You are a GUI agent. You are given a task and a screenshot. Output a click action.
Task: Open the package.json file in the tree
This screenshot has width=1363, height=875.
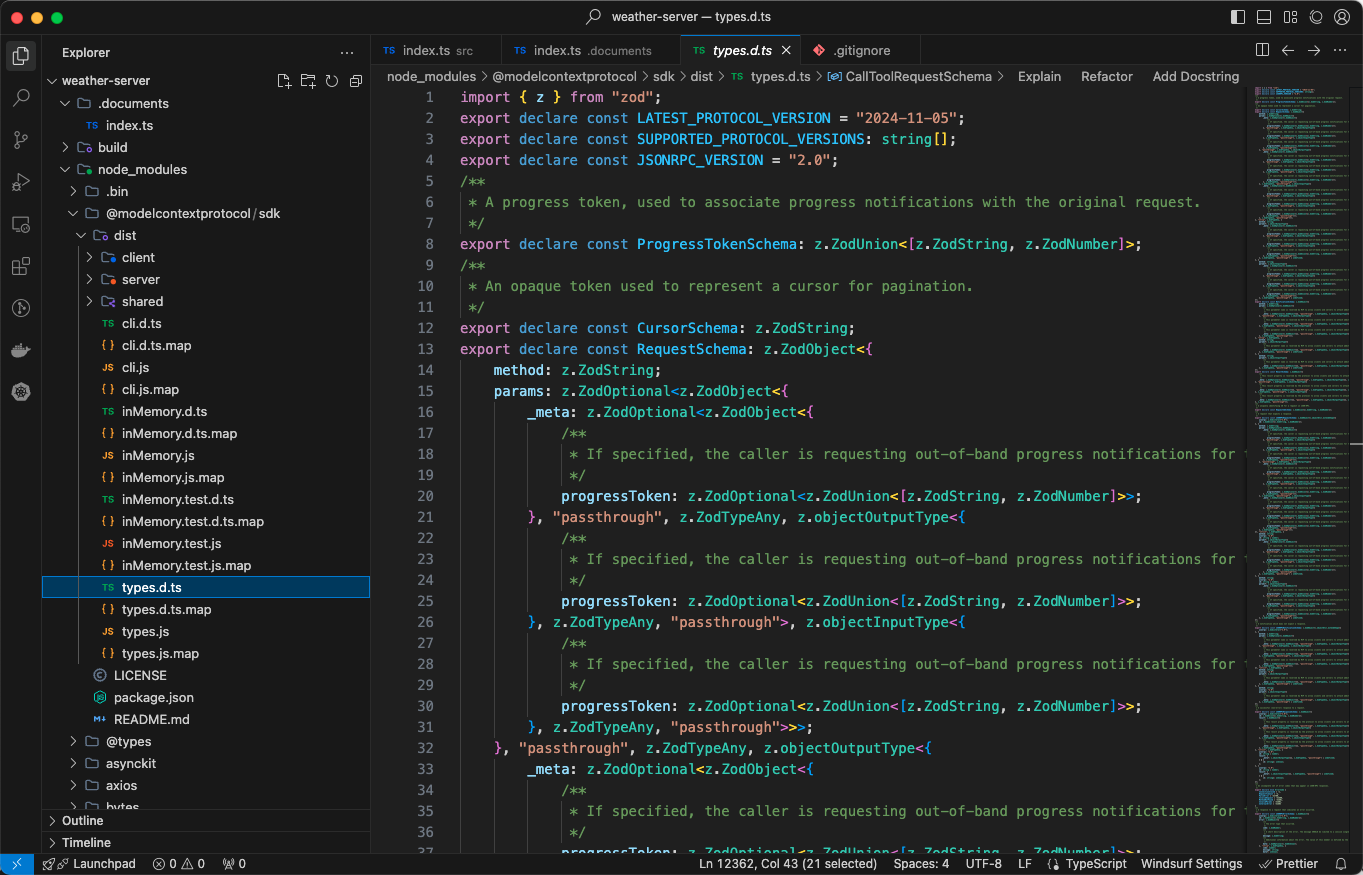point(153,697)
